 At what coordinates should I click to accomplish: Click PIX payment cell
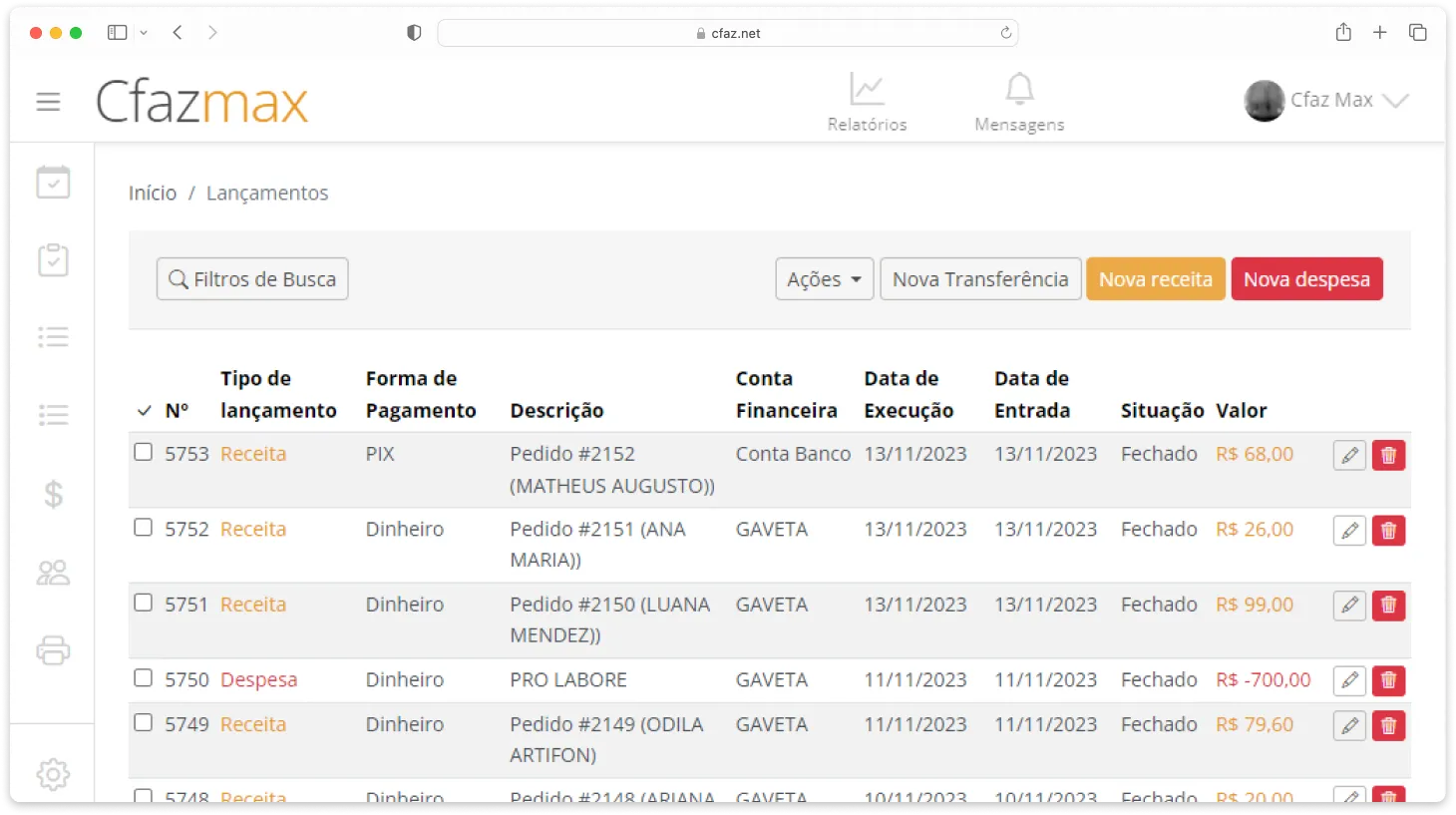pyautogui.click(x=380, y=454)
